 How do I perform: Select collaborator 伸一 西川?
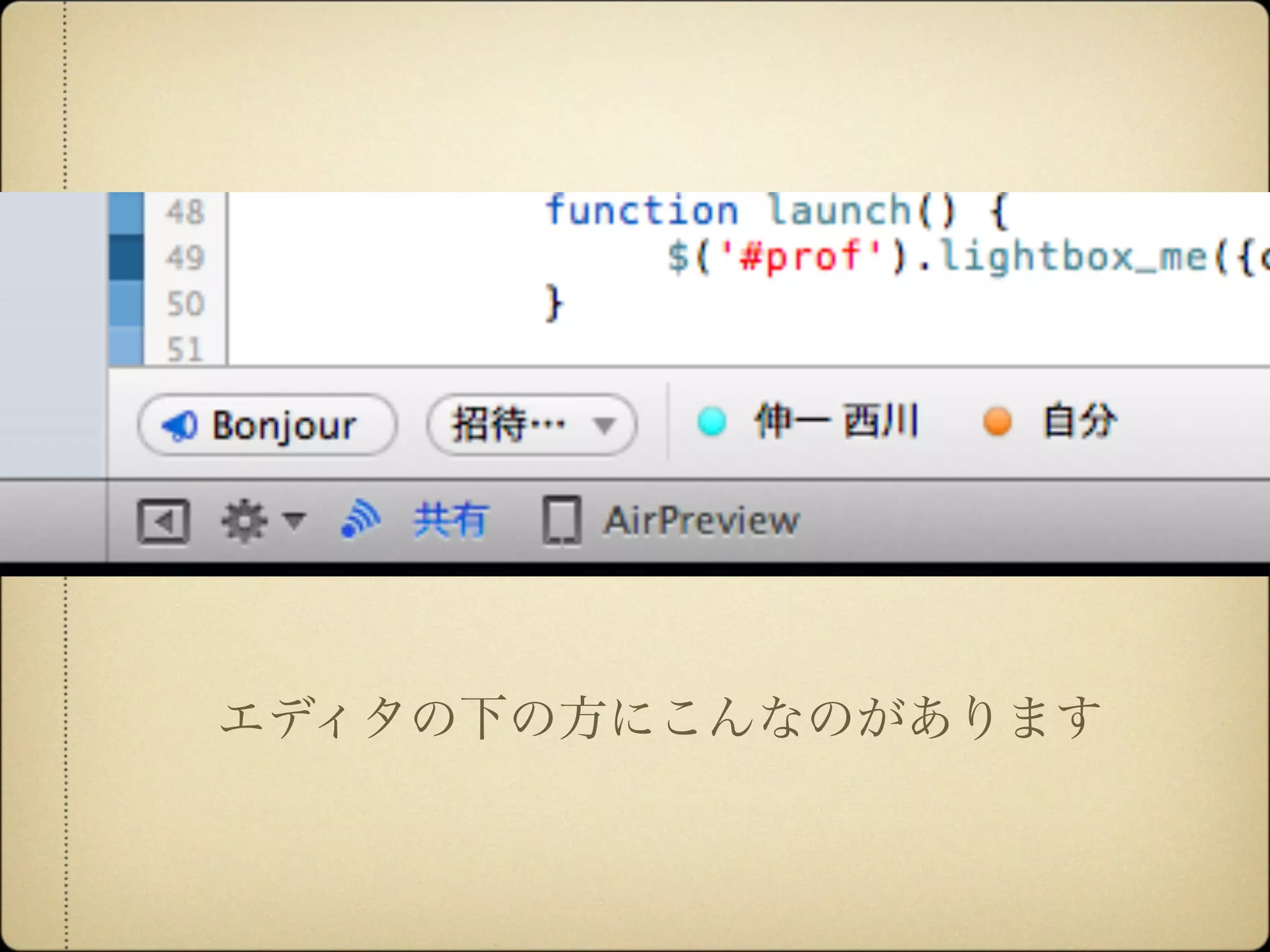coord(836,421)
